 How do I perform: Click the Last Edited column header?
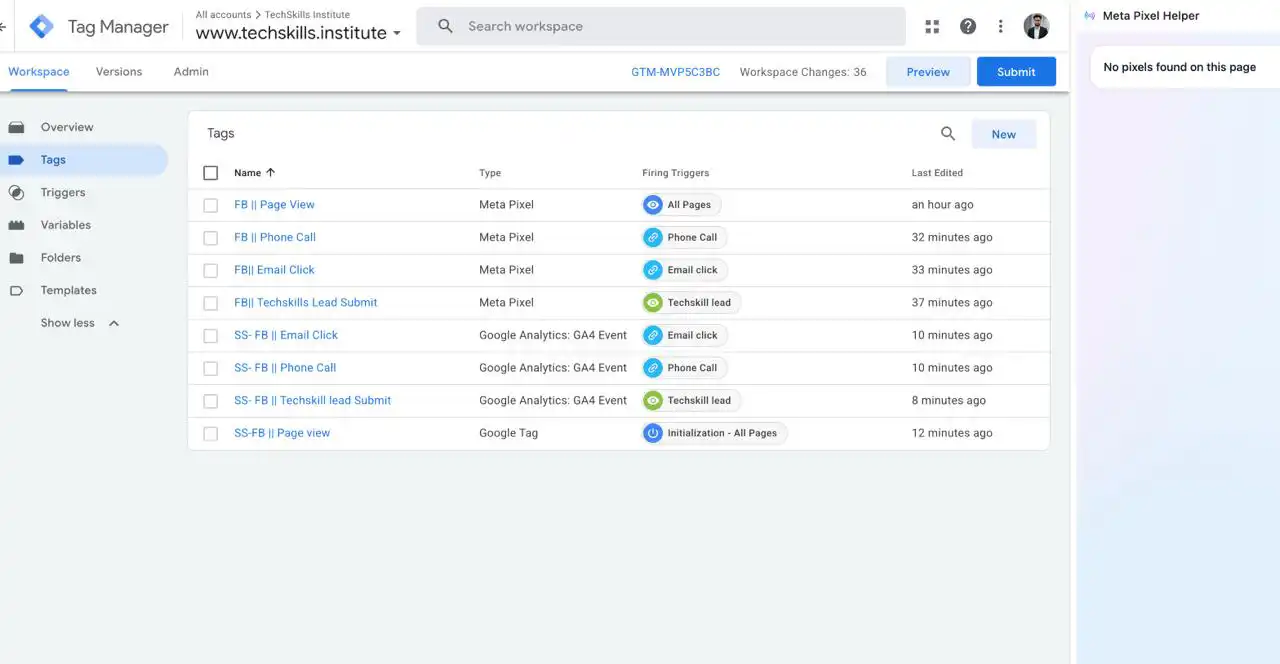(937, 173)
